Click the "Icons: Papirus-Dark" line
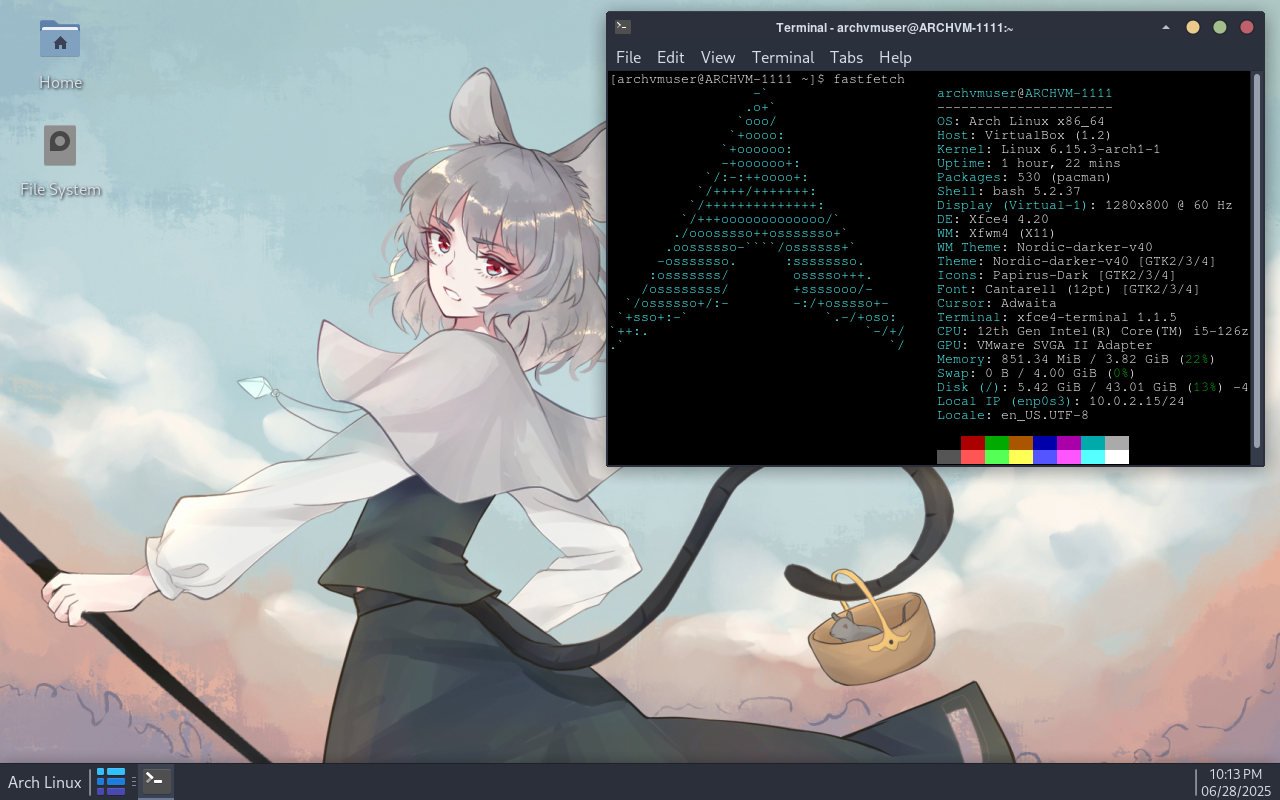Viewport: 1280px width, 800px height. click(x=1057, y=275)
